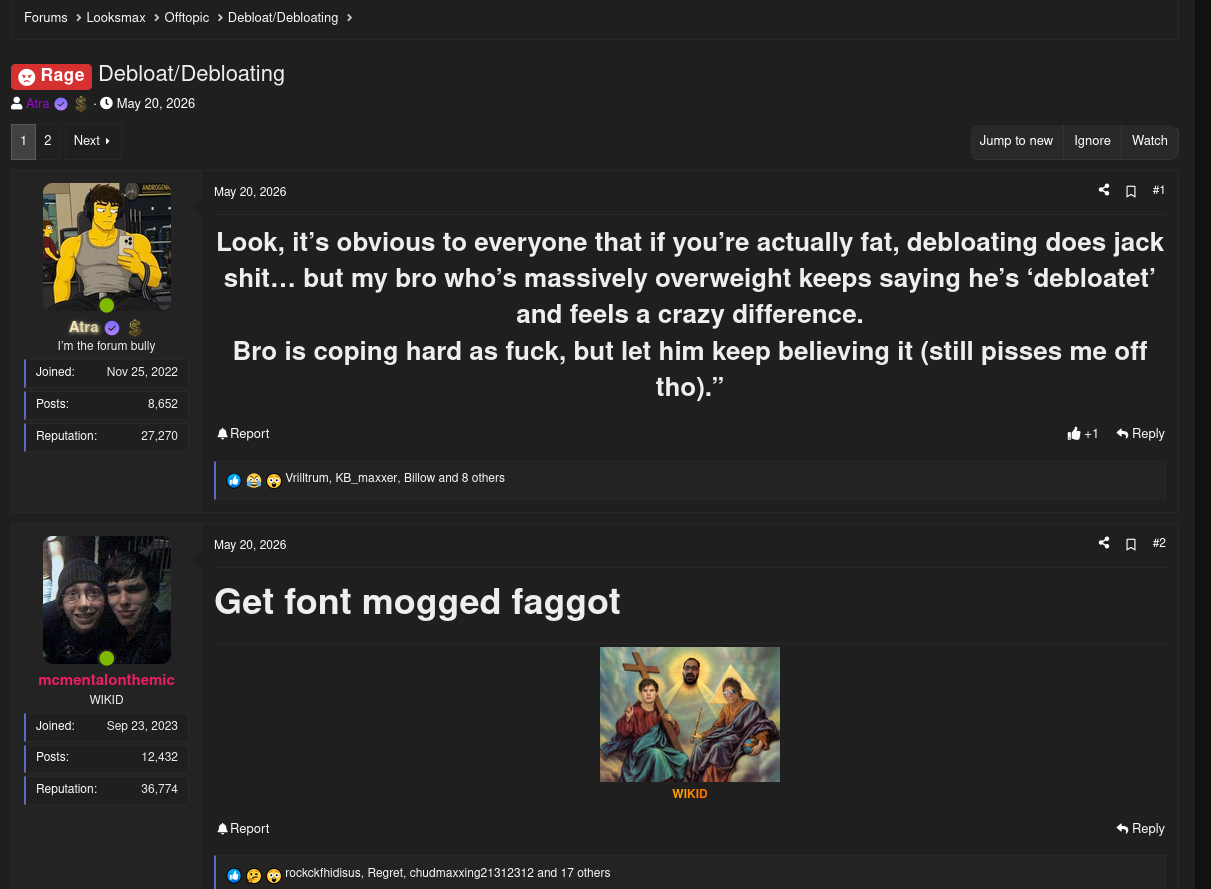The width and height of the screenshot is (1211, 889).
Task: Click the shocked reaction icon on post #1
Action: 274,480
